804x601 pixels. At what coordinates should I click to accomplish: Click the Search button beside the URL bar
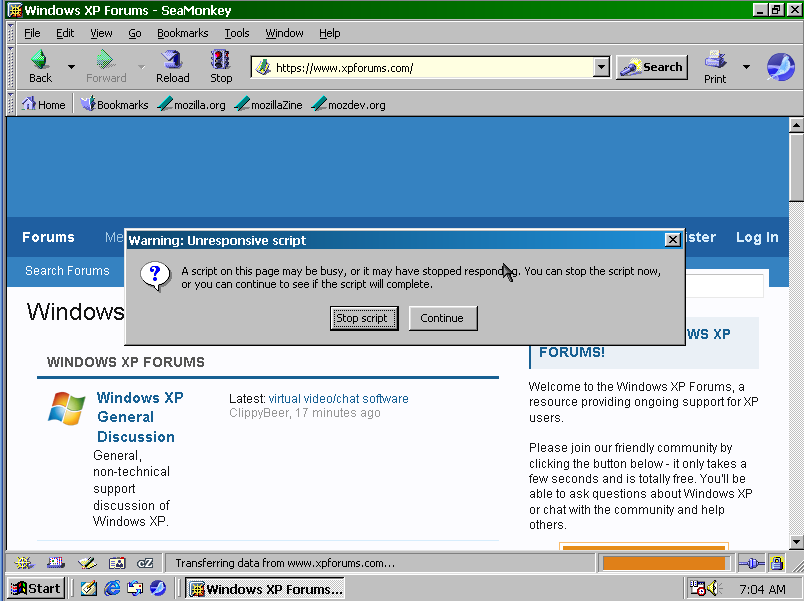tap(652, 67)
